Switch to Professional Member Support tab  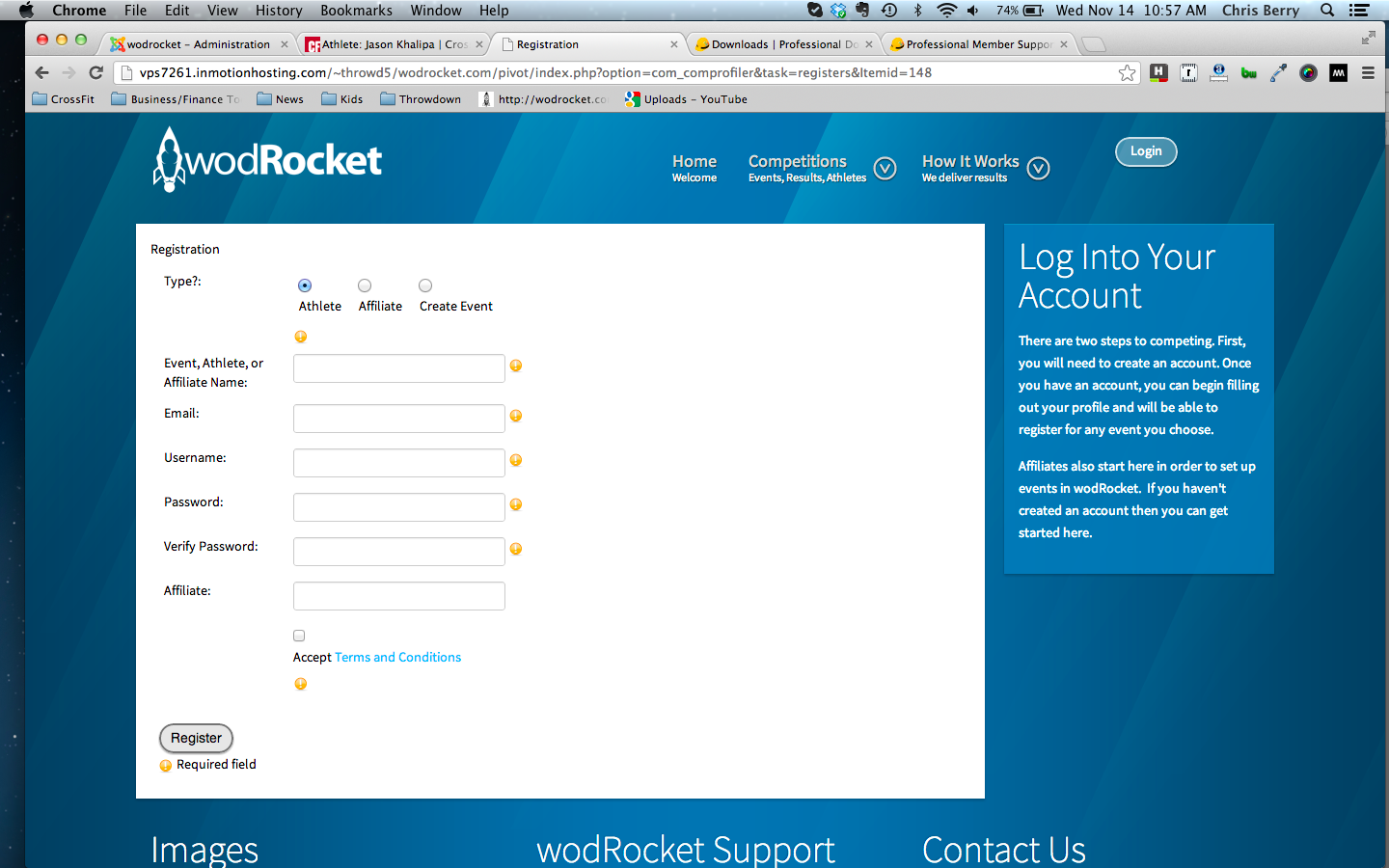tap(978, 44)
